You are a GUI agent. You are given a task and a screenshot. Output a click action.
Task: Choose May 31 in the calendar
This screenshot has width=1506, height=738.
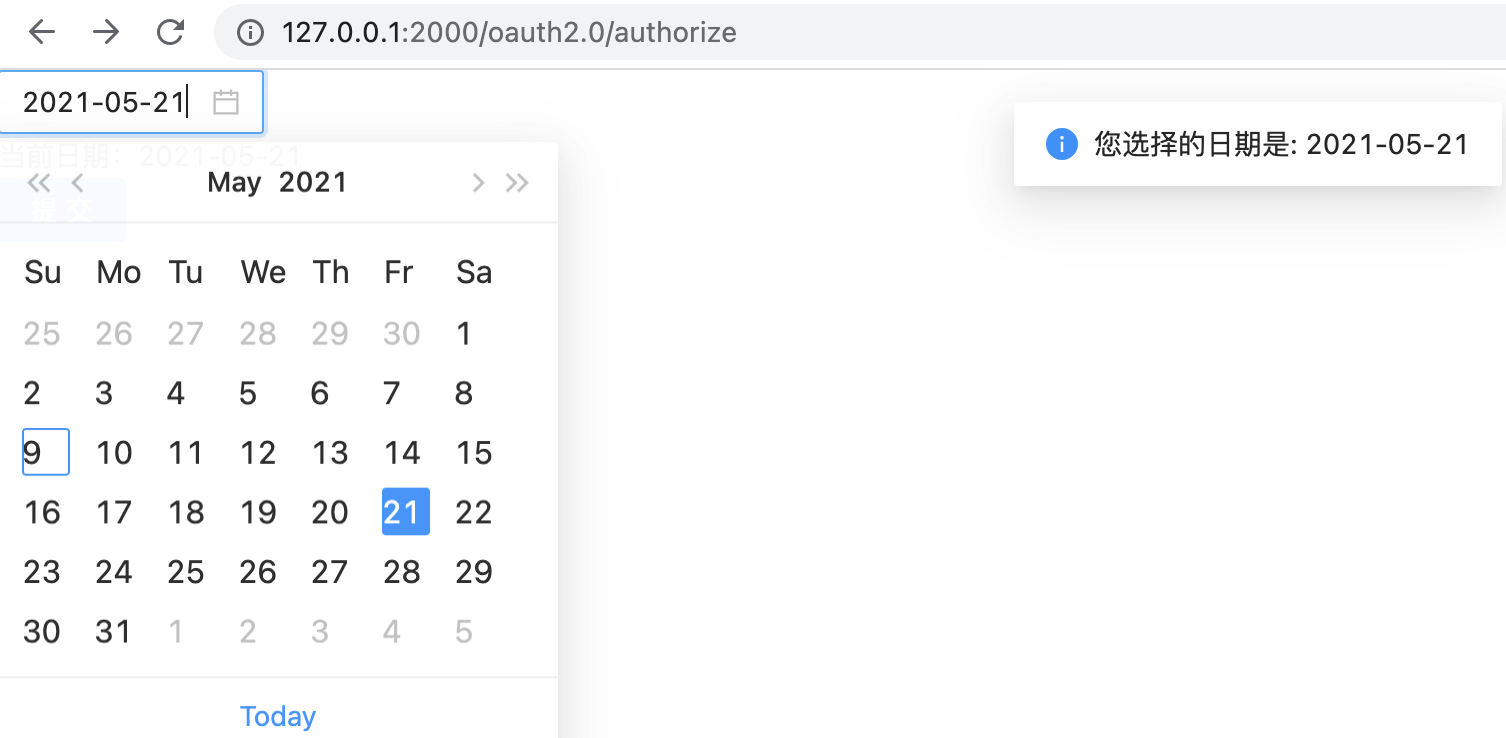pos(114,632)
